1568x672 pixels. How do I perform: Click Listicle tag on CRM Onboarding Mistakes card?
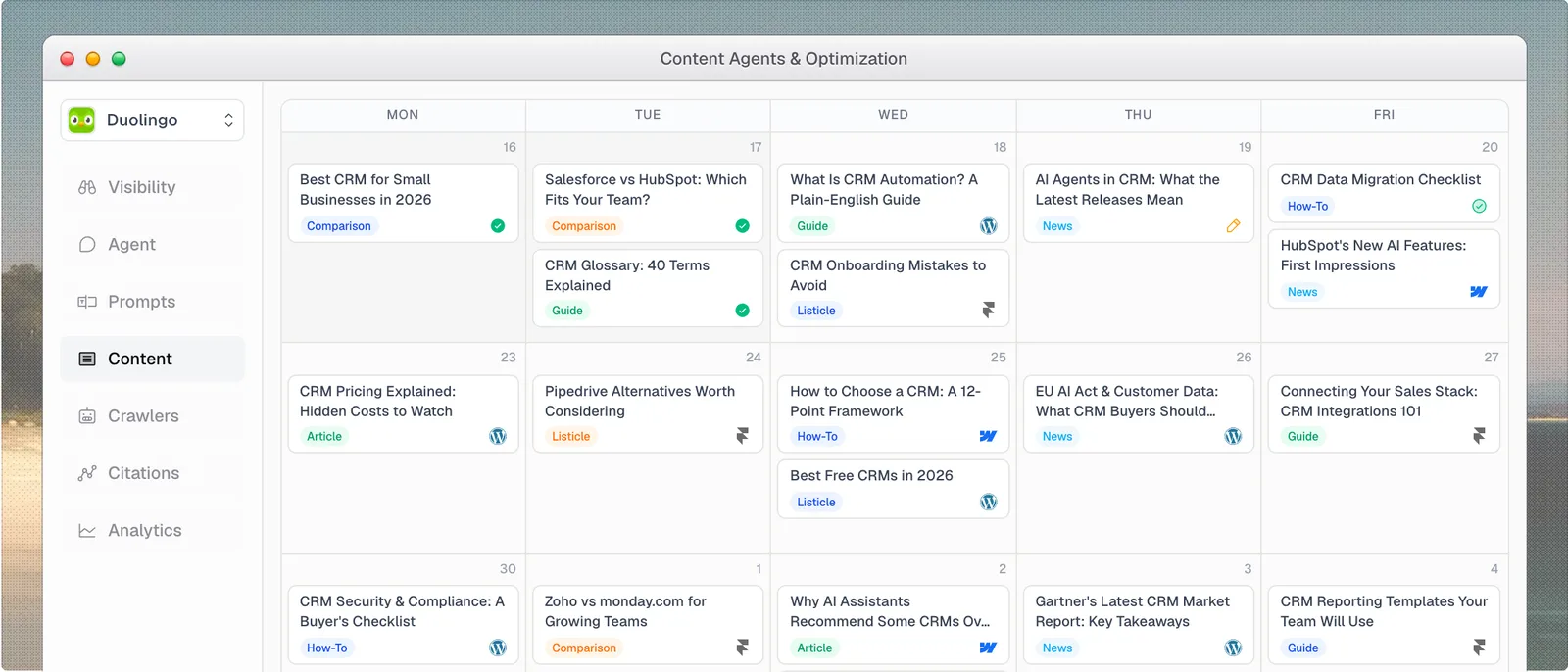coord(816,311)
